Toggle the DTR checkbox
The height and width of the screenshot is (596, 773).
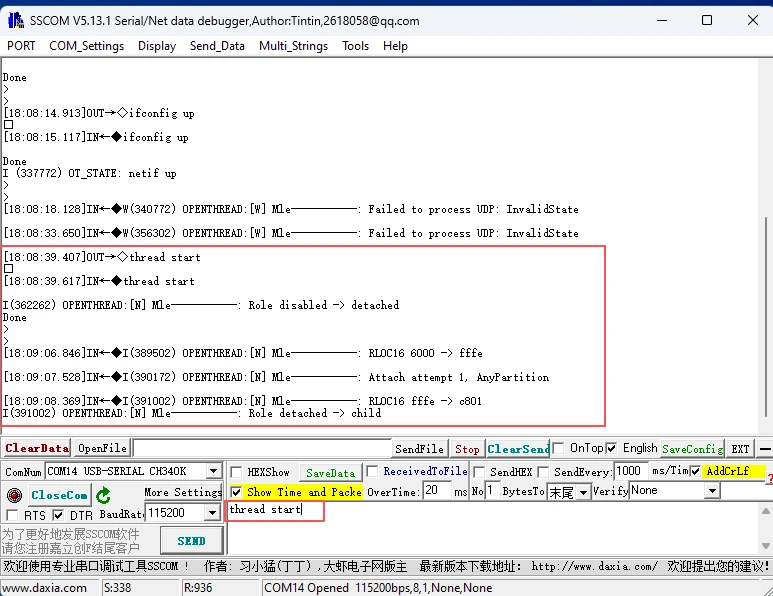click(x=58, y=515)
